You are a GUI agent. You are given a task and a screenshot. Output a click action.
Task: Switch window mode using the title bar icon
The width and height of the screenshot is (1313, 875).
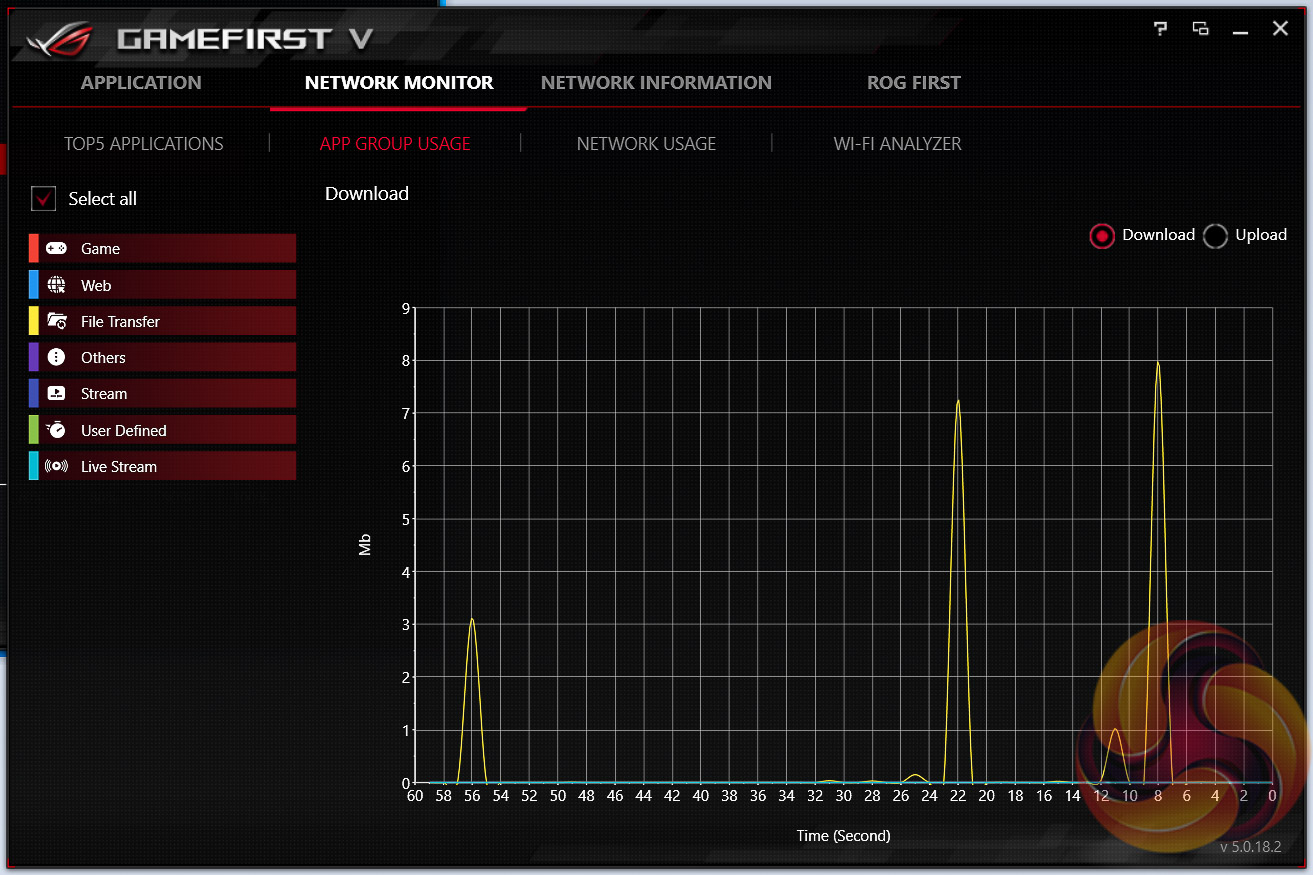(x=1201, y=29)
